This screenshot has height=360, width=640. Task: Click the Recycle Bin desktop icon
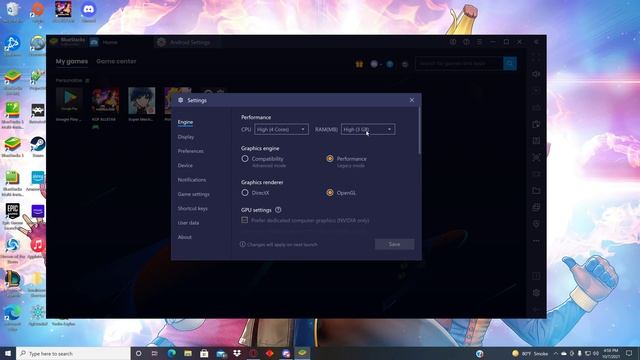(13, 12)
